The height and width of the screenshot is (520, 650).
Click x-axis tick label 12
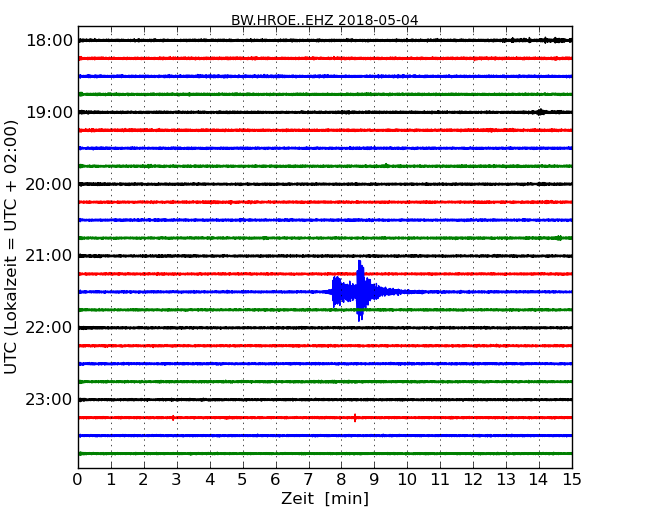pyautogui.click(x=473, y=480)
